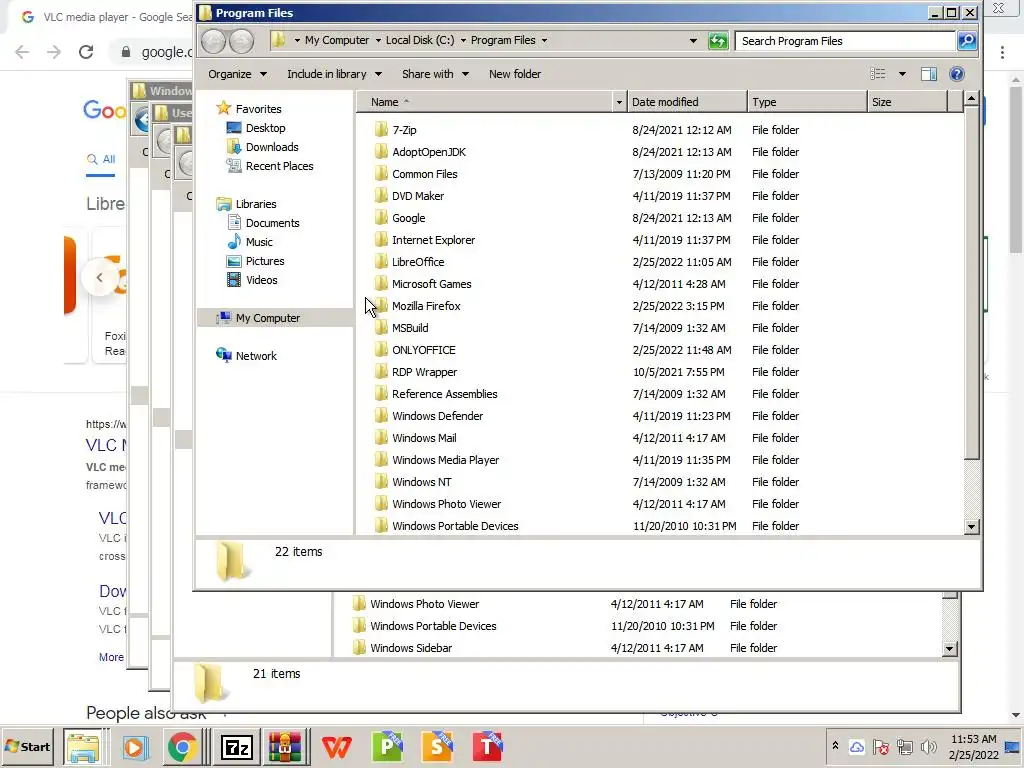Launch WPS Writer red W taskbar icon
The height and width of the screenshot is (768, 1024).
coord(337,746)
